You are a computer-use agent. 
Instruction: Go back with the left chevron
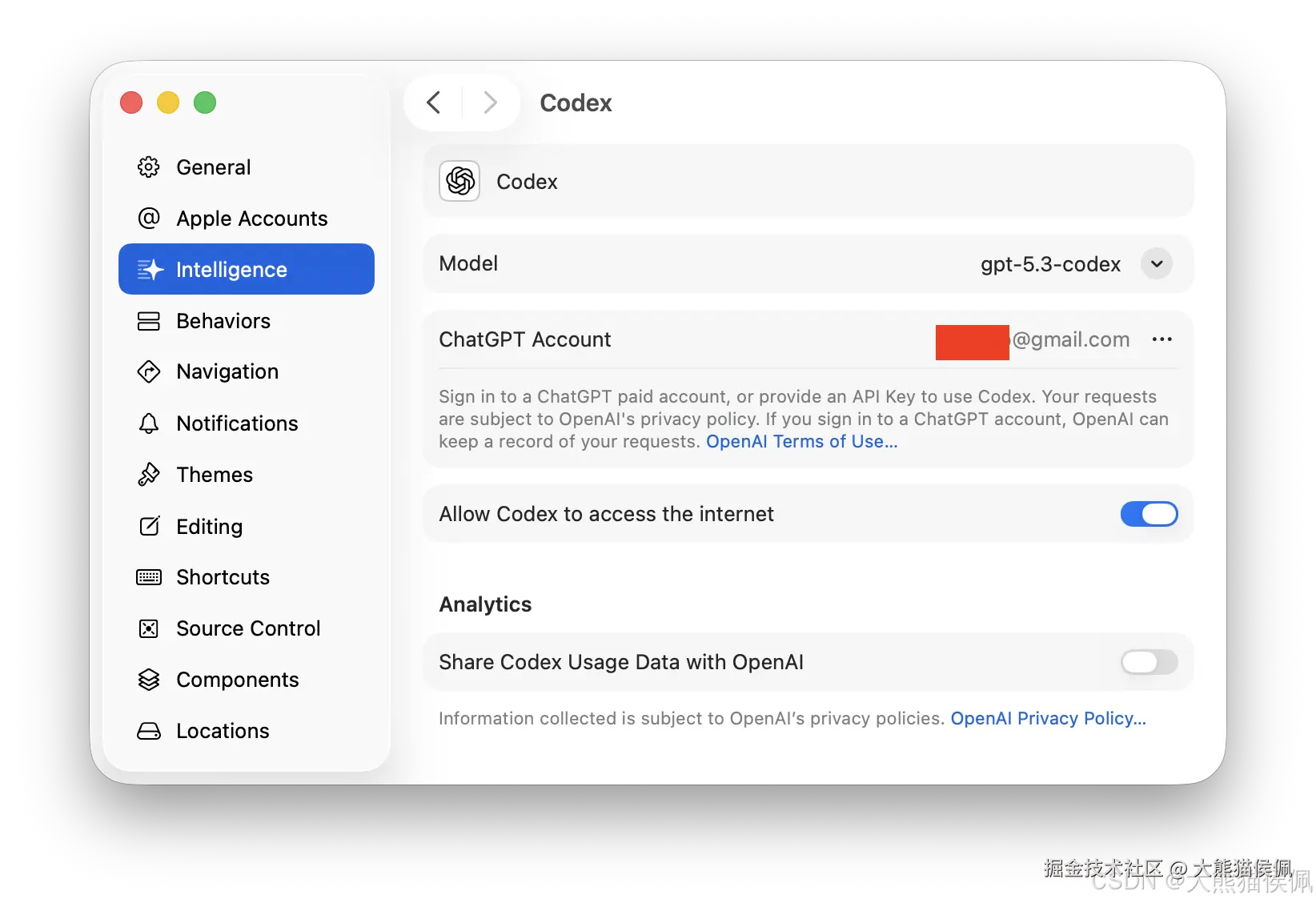(x=434, y=102)
